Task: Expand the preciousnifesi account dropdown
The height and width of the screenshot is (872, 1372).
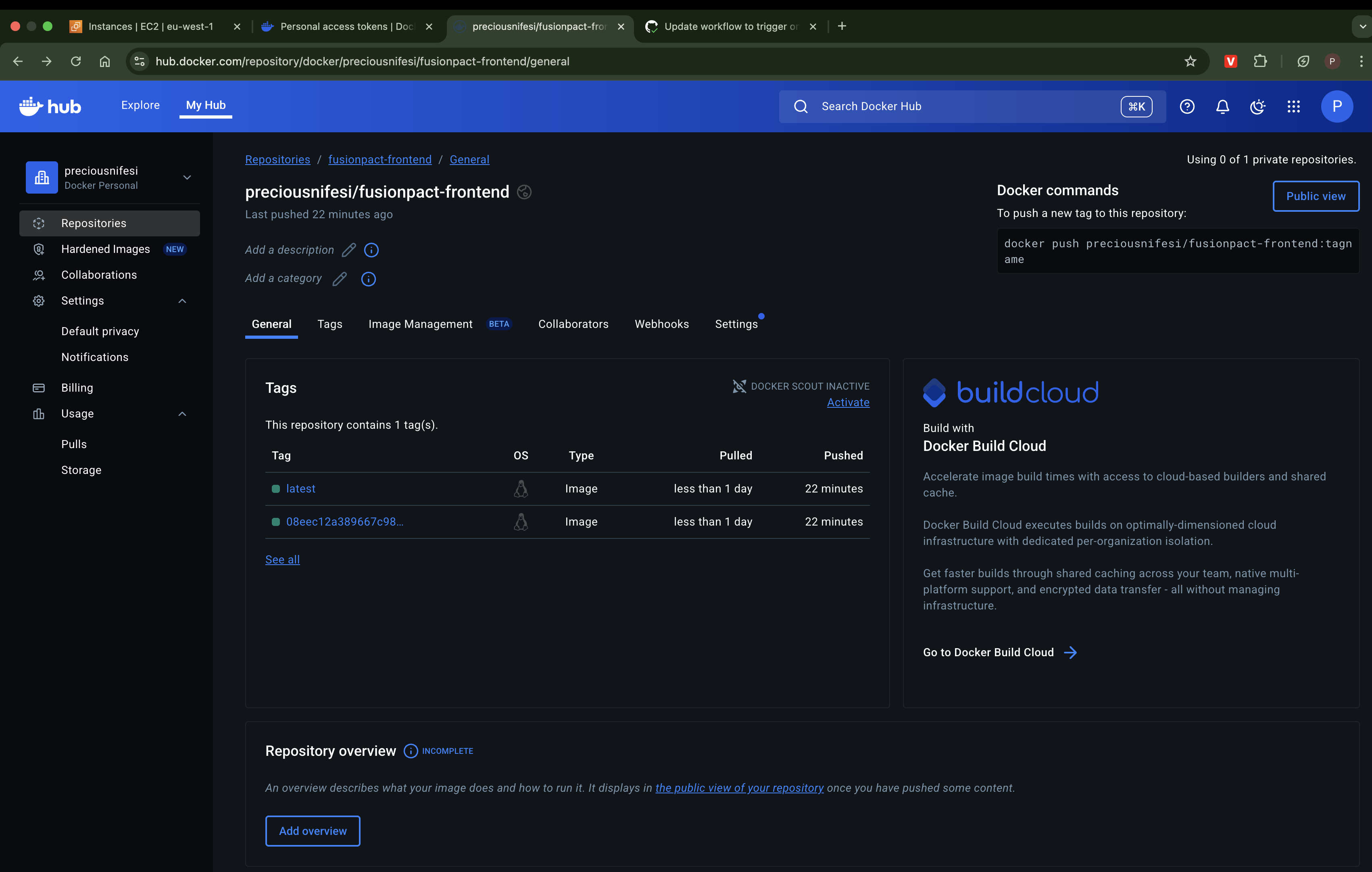Action: click(187, 177)
